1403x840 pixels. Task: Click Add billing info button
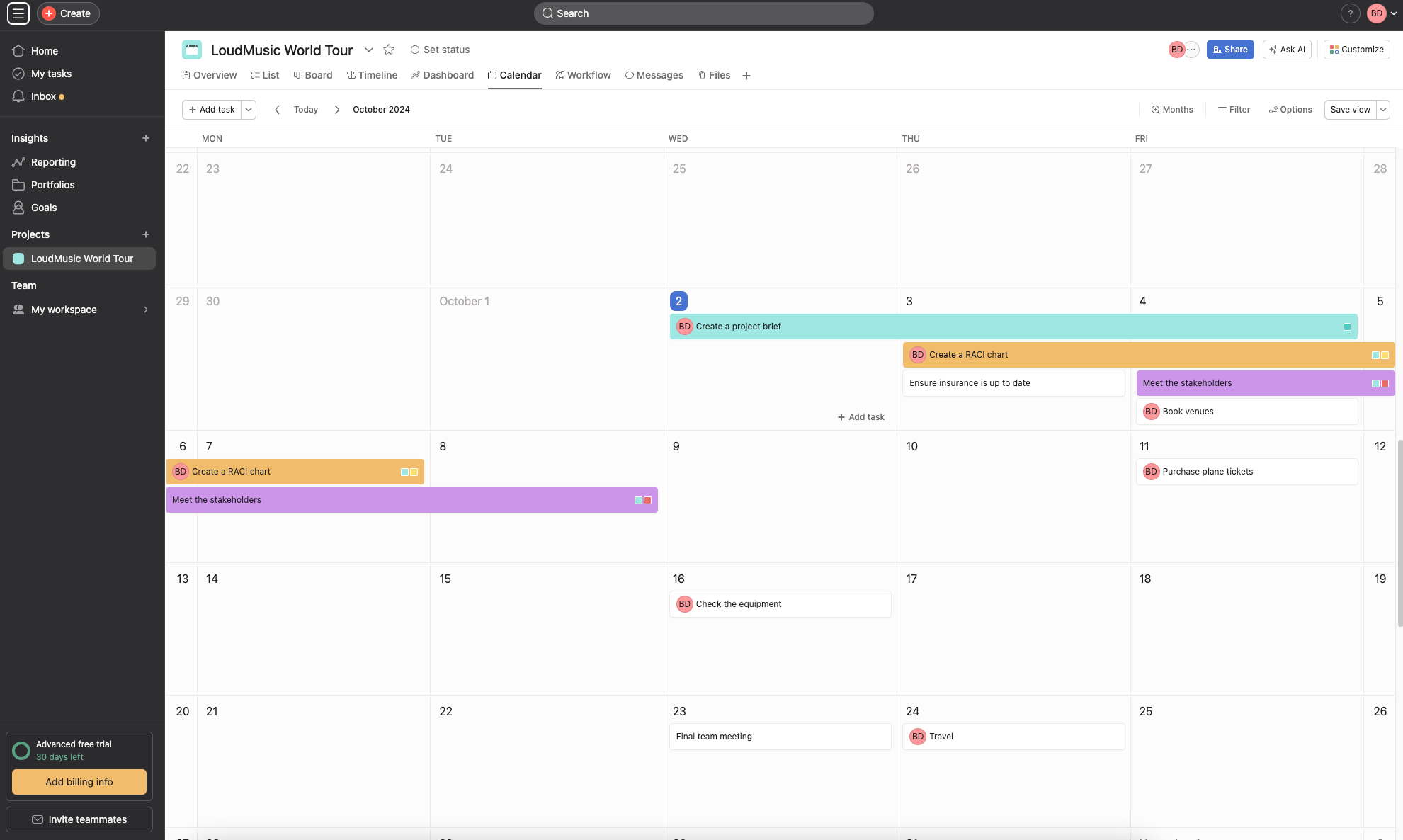tap(79, 782)
